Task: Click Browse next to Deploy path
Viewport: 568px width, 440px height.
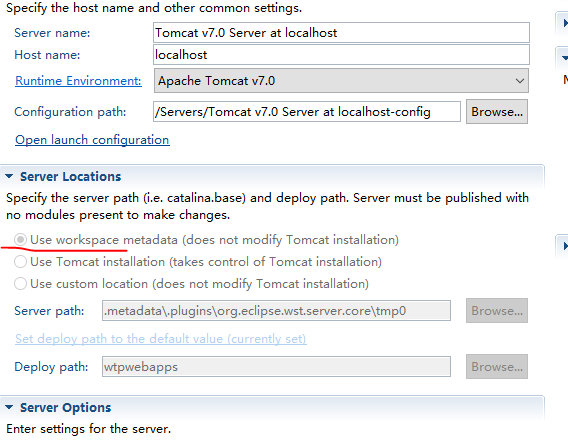Action: pyautogui.click(x=497, y=367)
